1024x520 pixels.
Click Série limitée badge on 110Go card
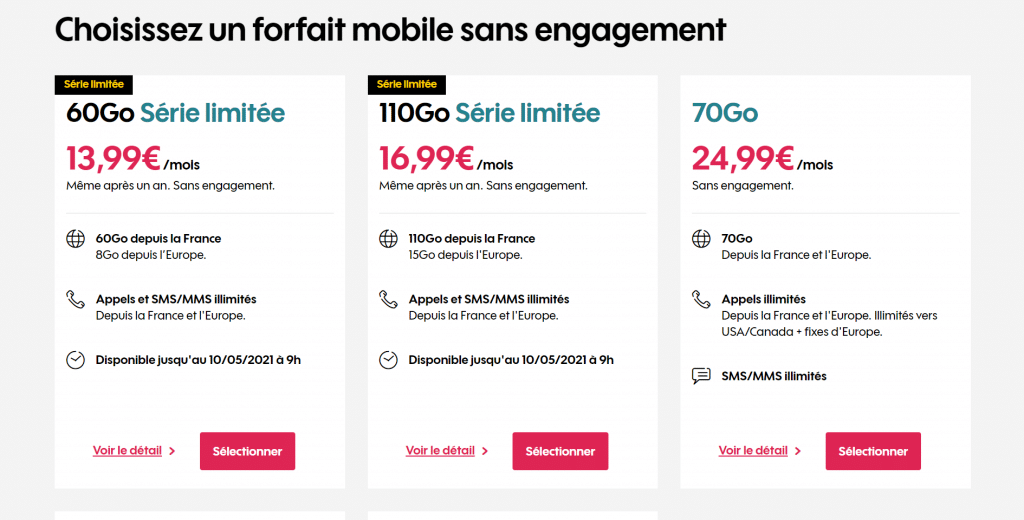[x=407, y=84]
